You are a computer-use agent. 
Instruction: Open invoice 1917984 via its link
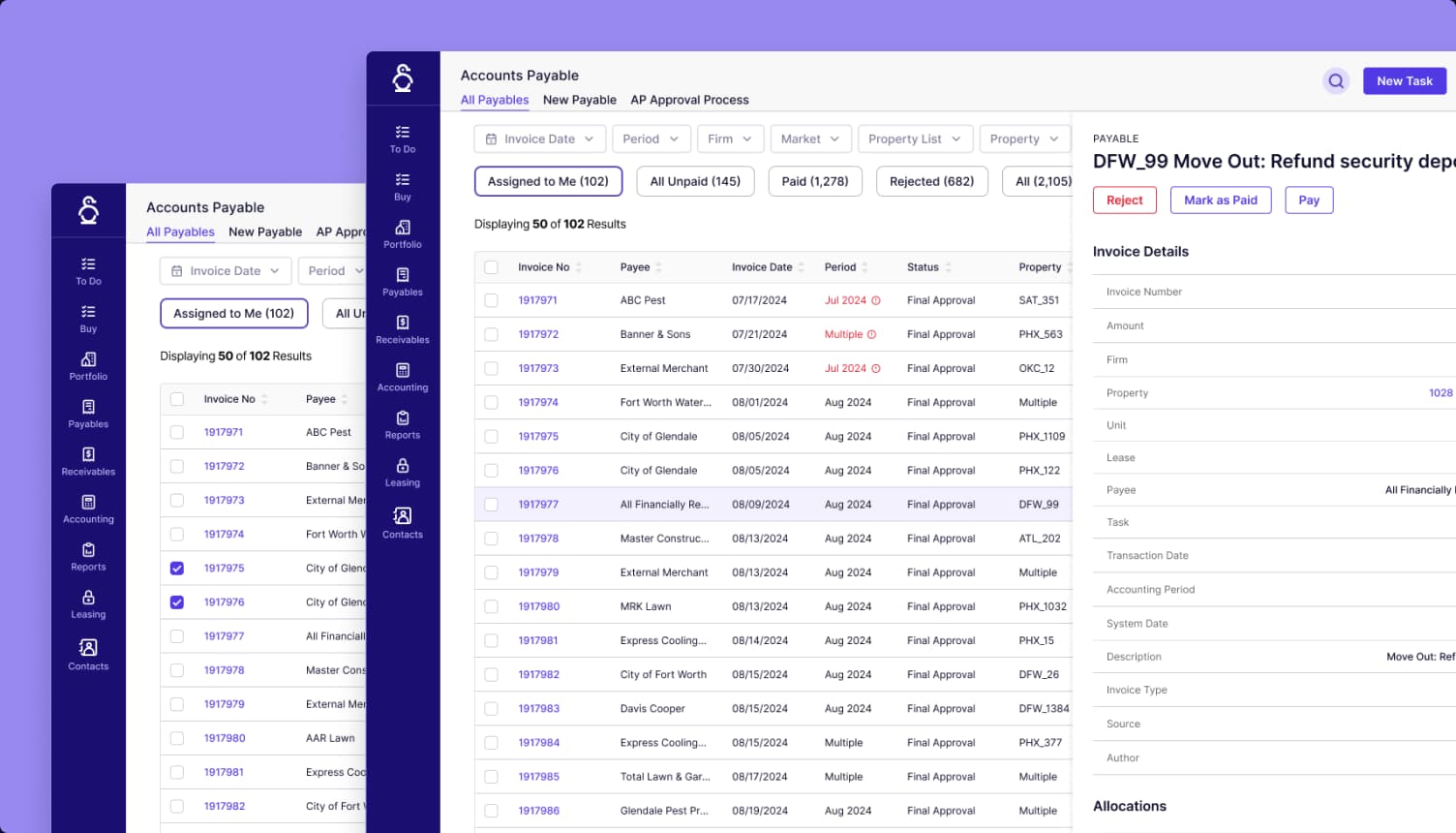[x=538, y=742]
